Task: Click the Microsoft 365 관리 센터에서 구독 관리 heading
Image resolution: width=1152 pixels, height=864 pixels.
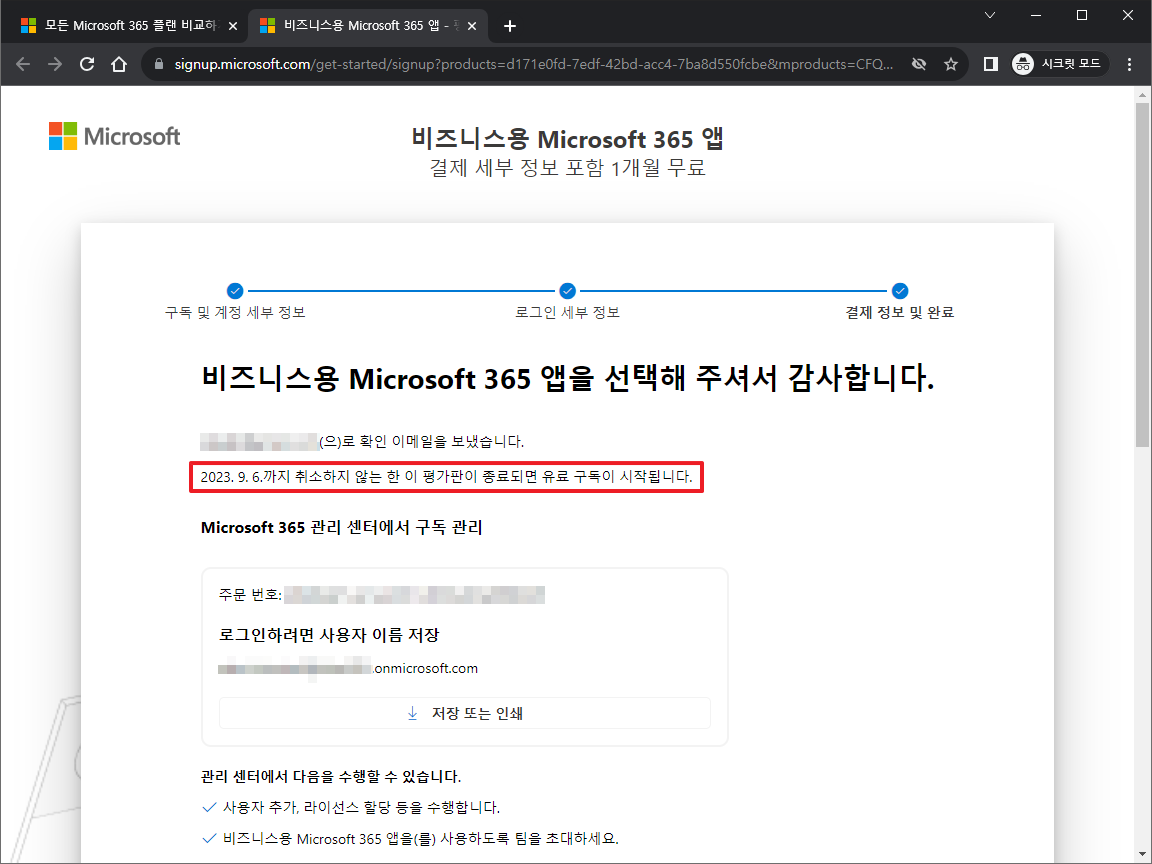Action: [342, 528]
